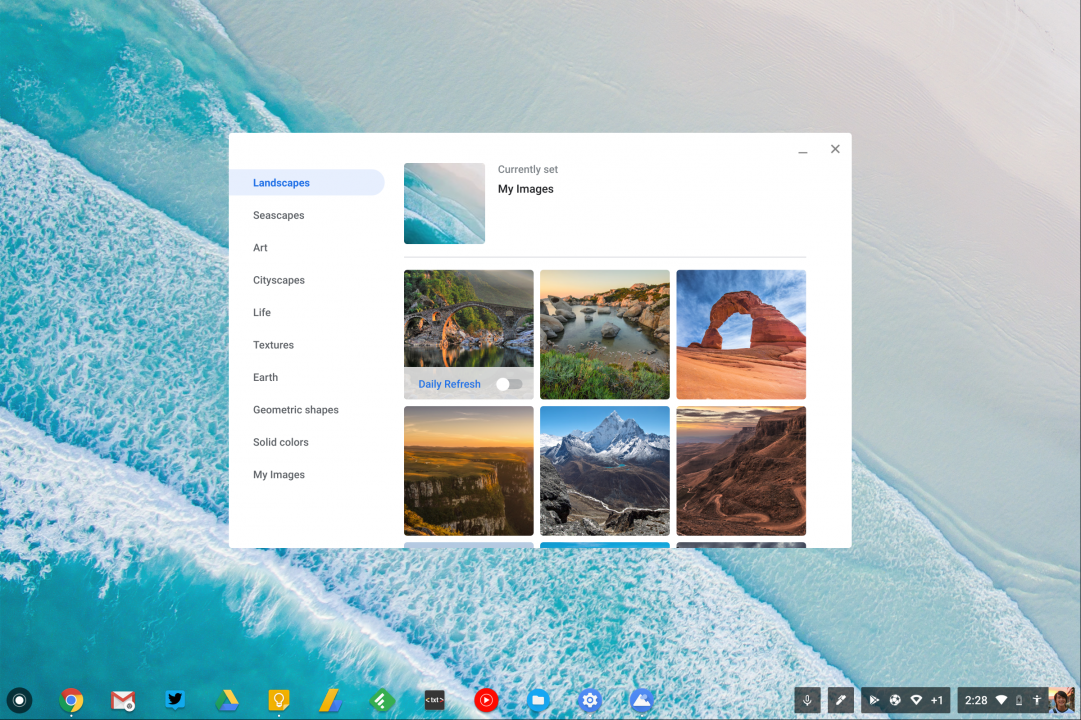The width and height of the screenshot is (1081, 720).
Task: Switch to the Cityscapes category
Action: click(x=279, y=280)
